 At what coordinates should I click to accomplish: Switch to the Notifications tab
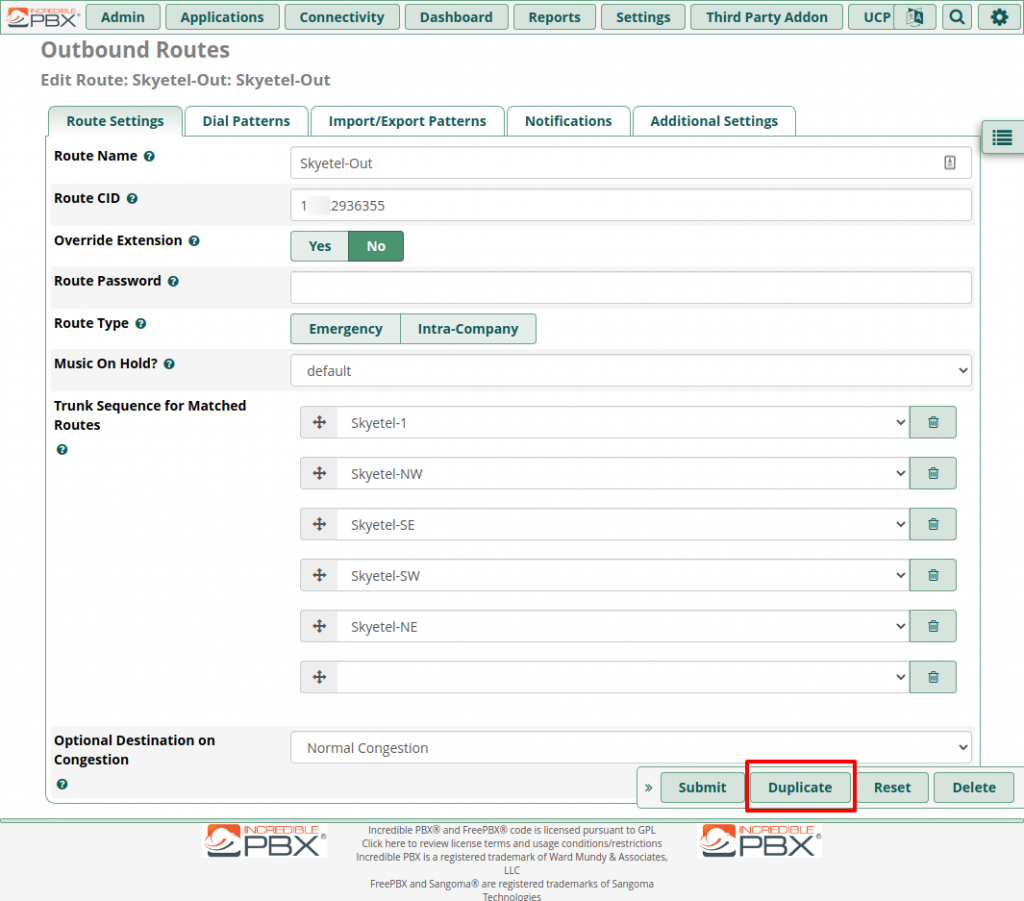pyautogui.click(x=568, y=121)
